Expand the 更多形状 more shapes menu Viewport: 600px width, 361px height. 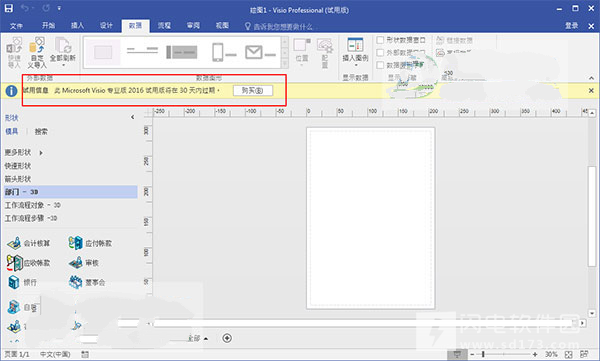click(x=24, y=152)
